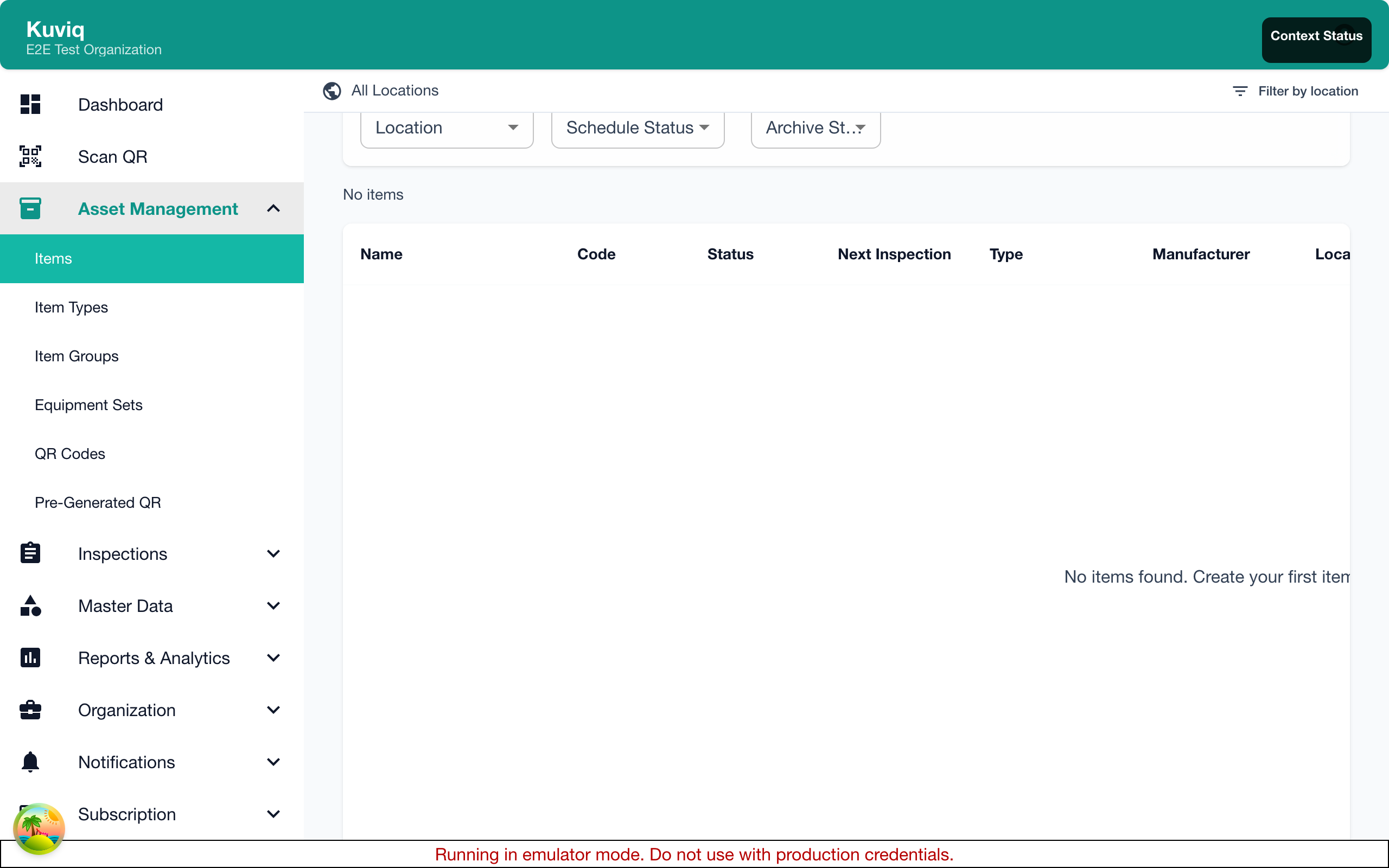Viewport: 1389px width, 868px height.
Task: Click the E2E Test Organization subtitle
Action: 93,50
